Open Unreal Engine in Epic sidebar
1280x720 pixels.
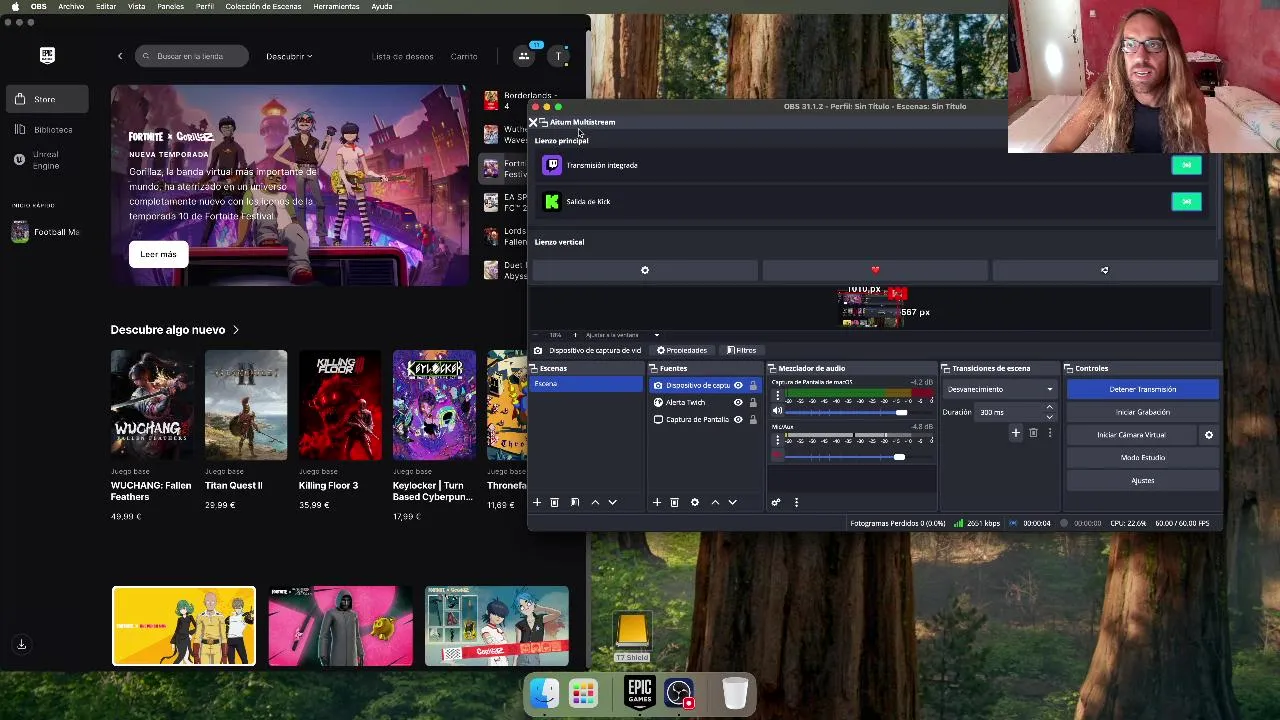pyautogui.click(x=45, y=160)
